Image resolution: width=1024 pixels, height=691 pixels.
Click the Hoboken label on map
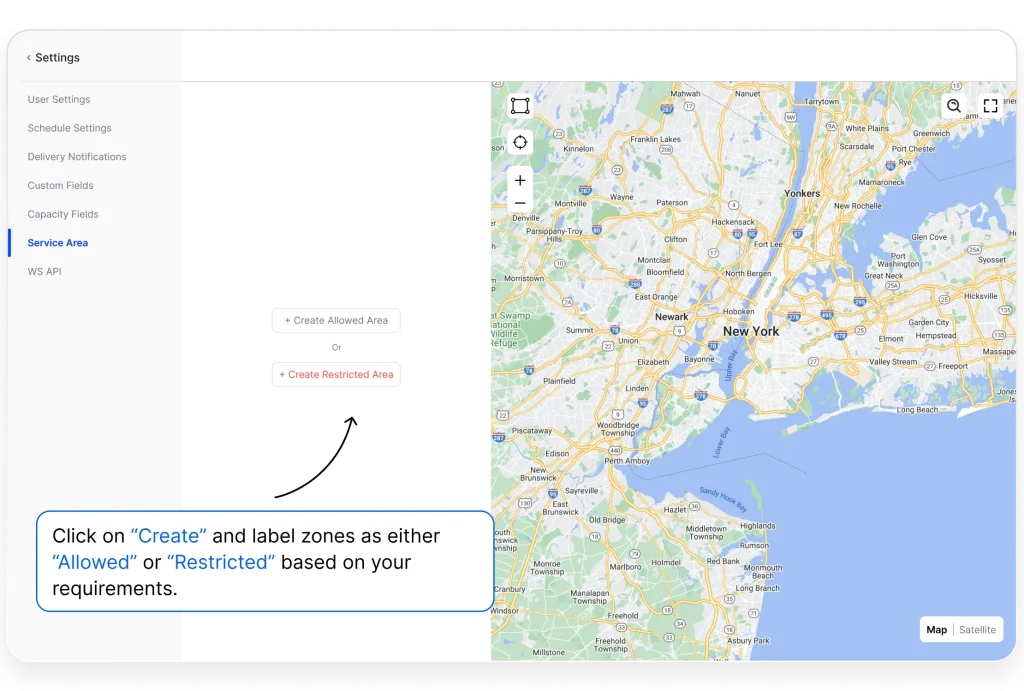pos(739,312)
